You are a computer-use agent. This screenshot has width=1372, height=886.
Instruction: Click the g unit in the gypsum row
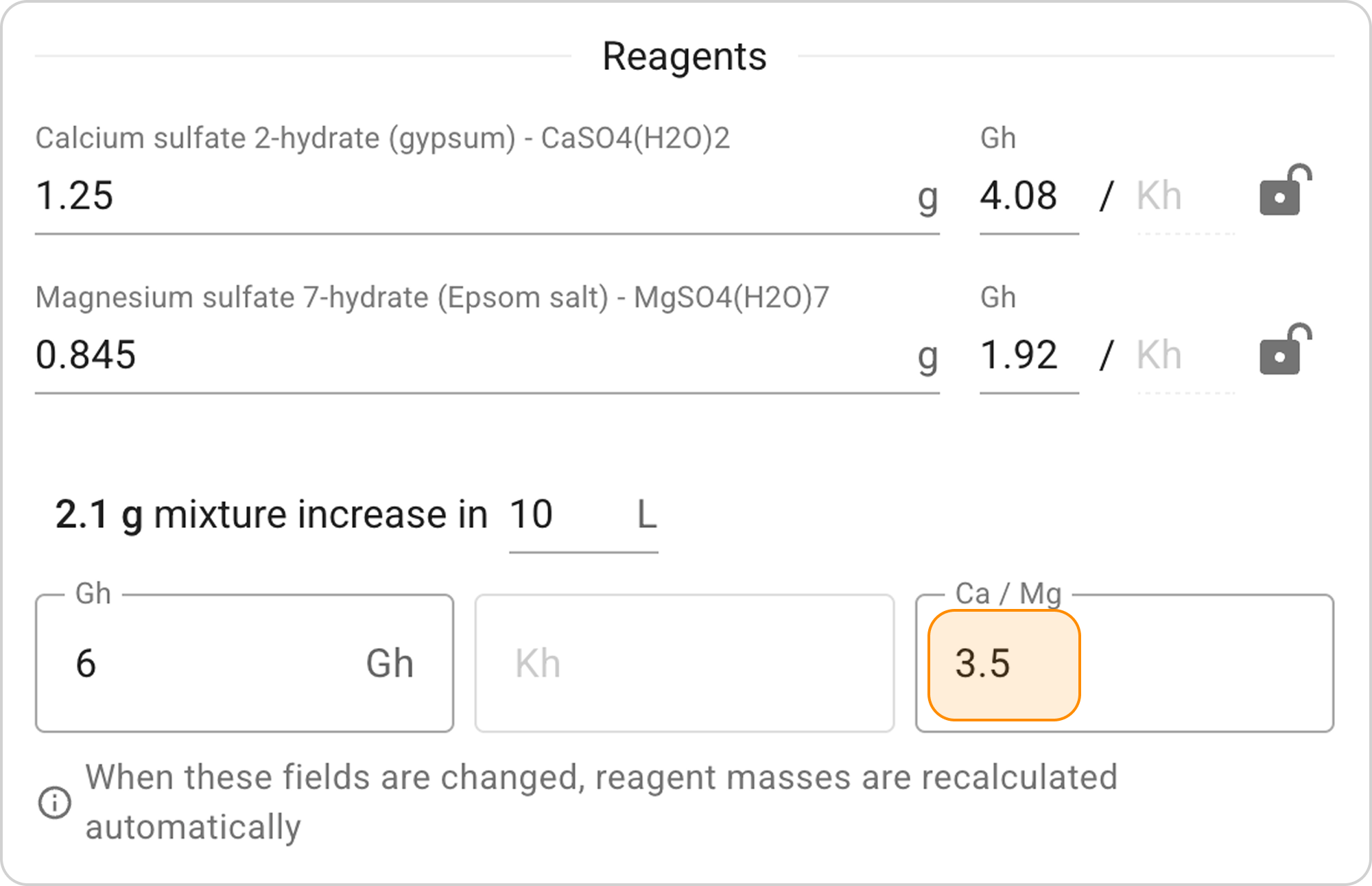pos(927,197)
